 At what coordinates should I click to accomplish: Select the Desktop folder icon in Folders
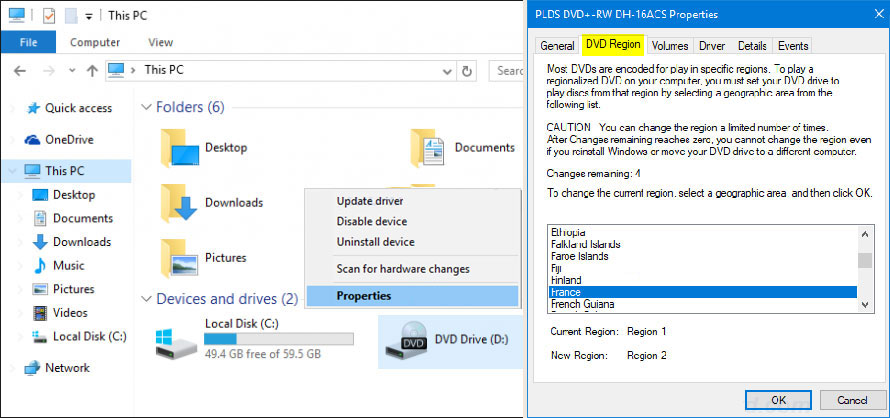[180, 148]
